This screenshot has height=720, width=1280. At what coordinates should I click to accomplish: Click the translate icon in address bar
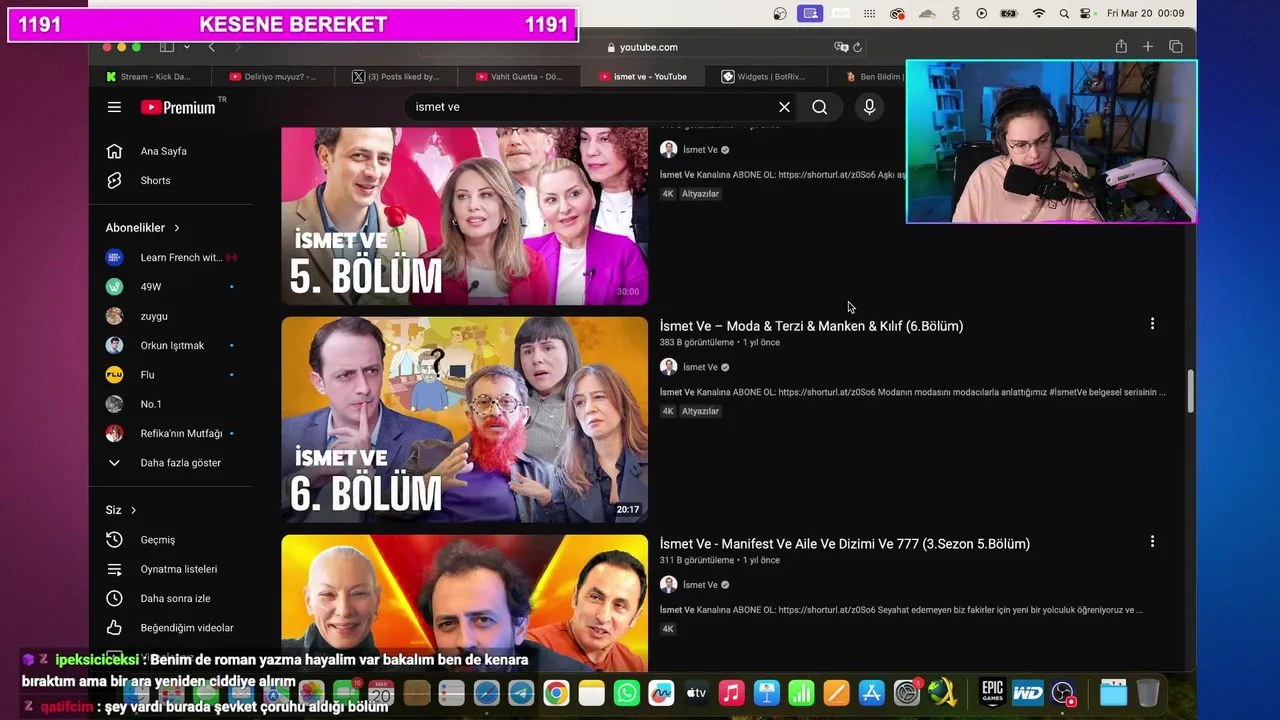click(x=841, y=47)
